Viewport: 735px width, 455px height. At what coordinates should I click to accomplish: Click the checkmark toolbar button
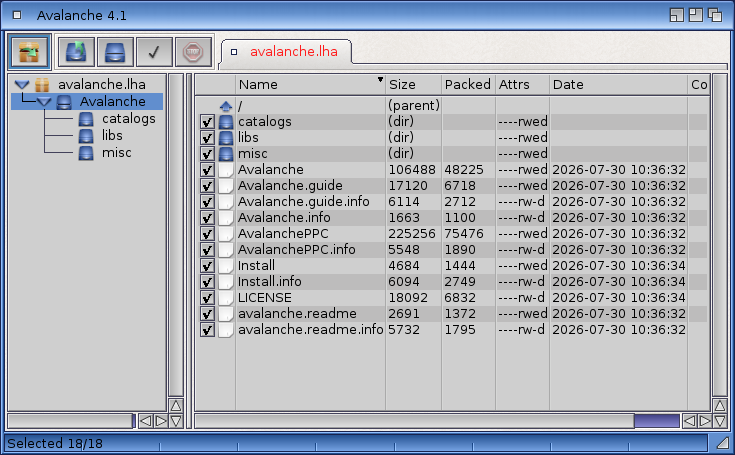pos(154,52)
